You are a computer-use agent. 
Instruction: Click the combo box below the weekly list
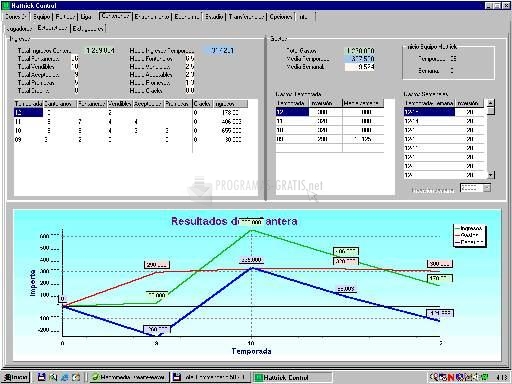click(x=475, y=188)
